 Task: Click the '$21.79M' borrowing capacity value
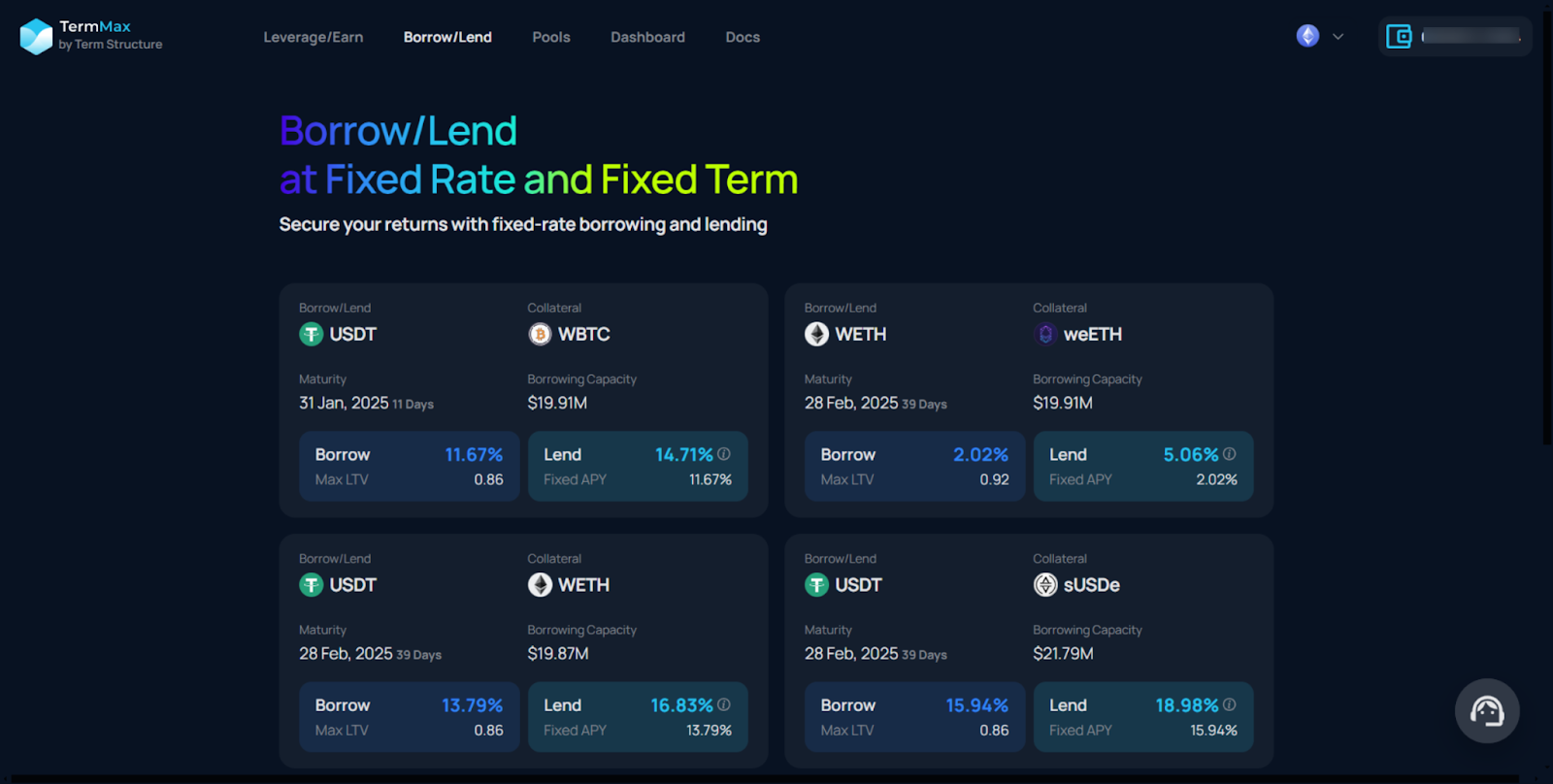1063,654
